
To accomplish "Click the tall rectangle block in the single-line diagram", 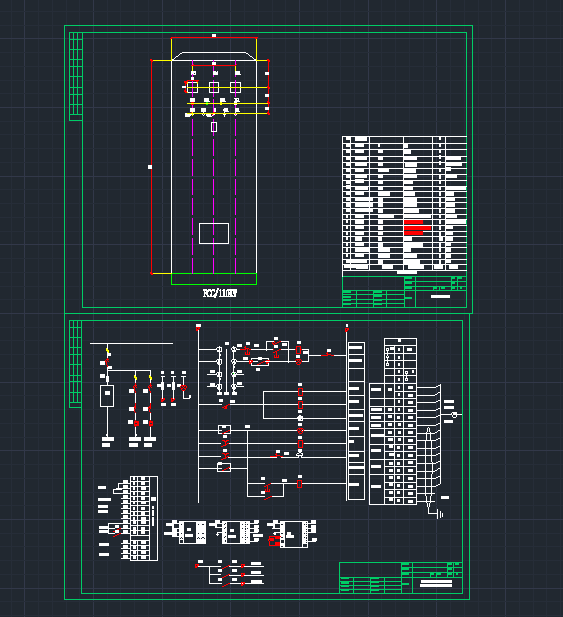I will [x=107, y=396].
